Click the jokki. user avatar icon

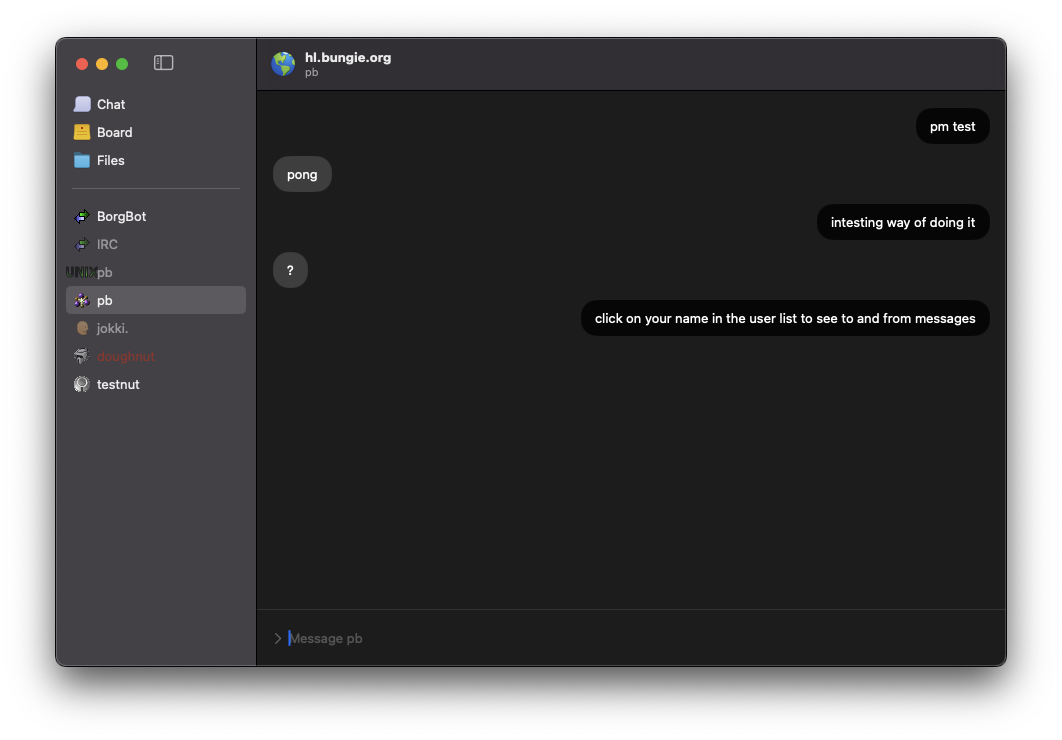(82, 328)
